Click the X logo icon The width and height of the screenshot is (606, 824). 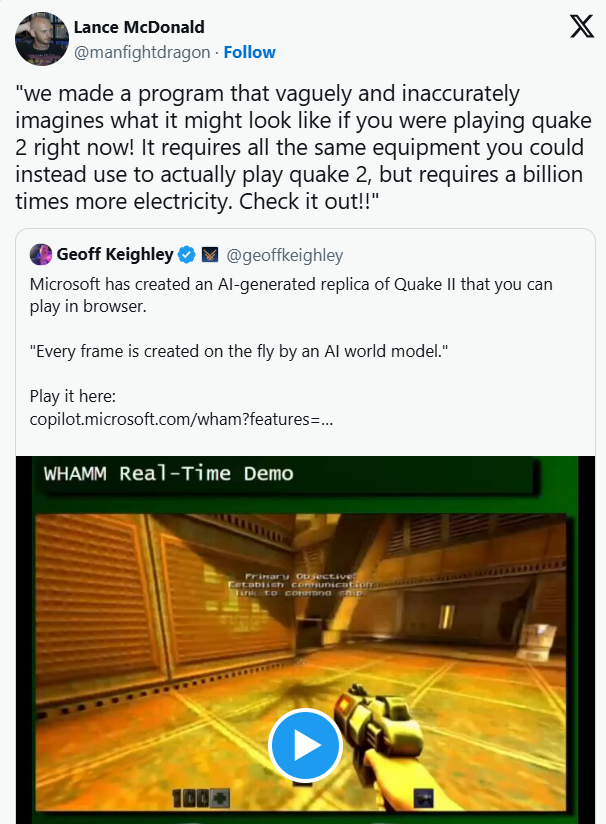pos(581,26)
